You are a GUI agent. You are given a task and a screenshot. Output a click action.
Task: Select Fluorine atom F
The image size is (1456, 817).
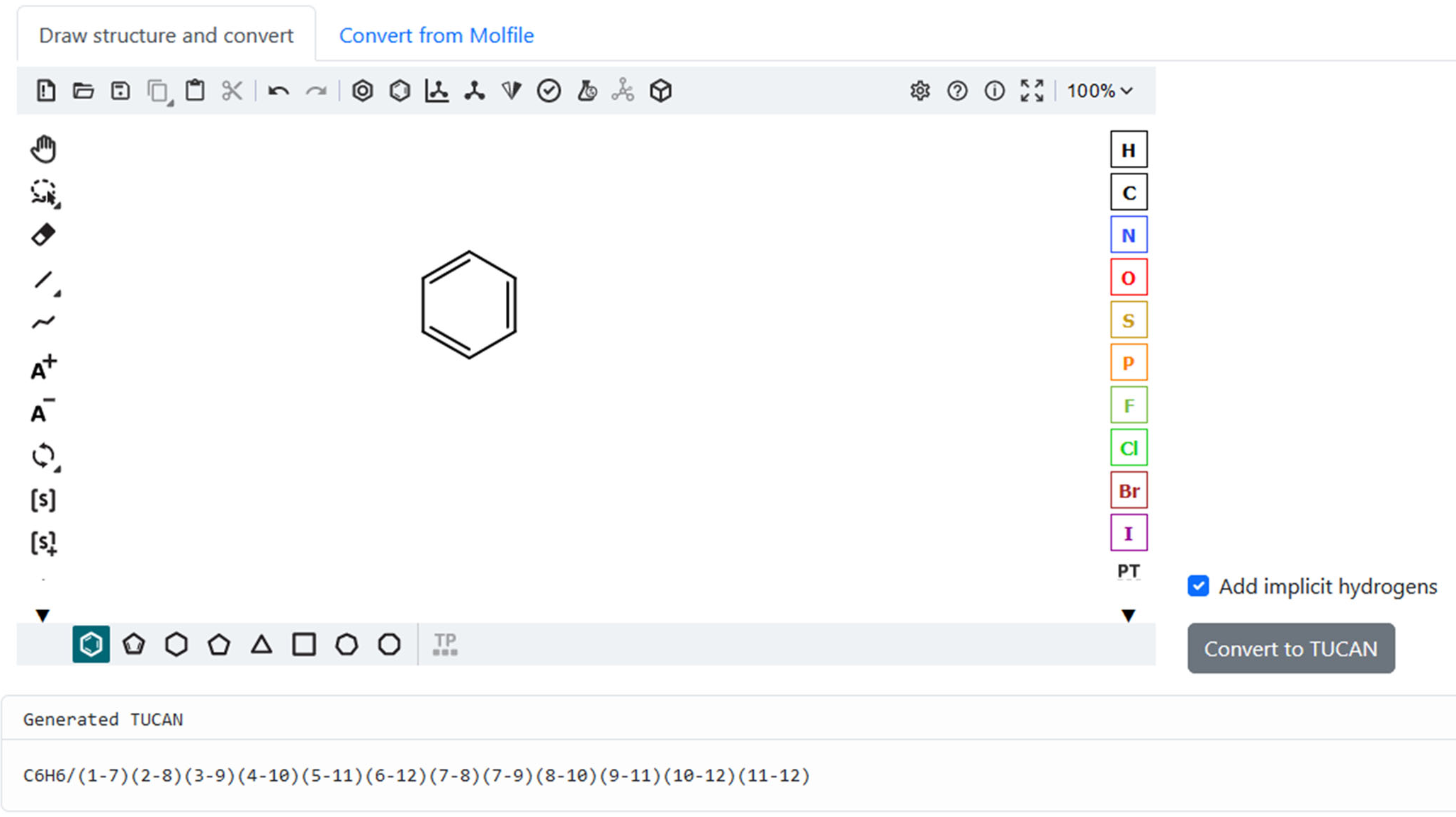coord(1129,405)
